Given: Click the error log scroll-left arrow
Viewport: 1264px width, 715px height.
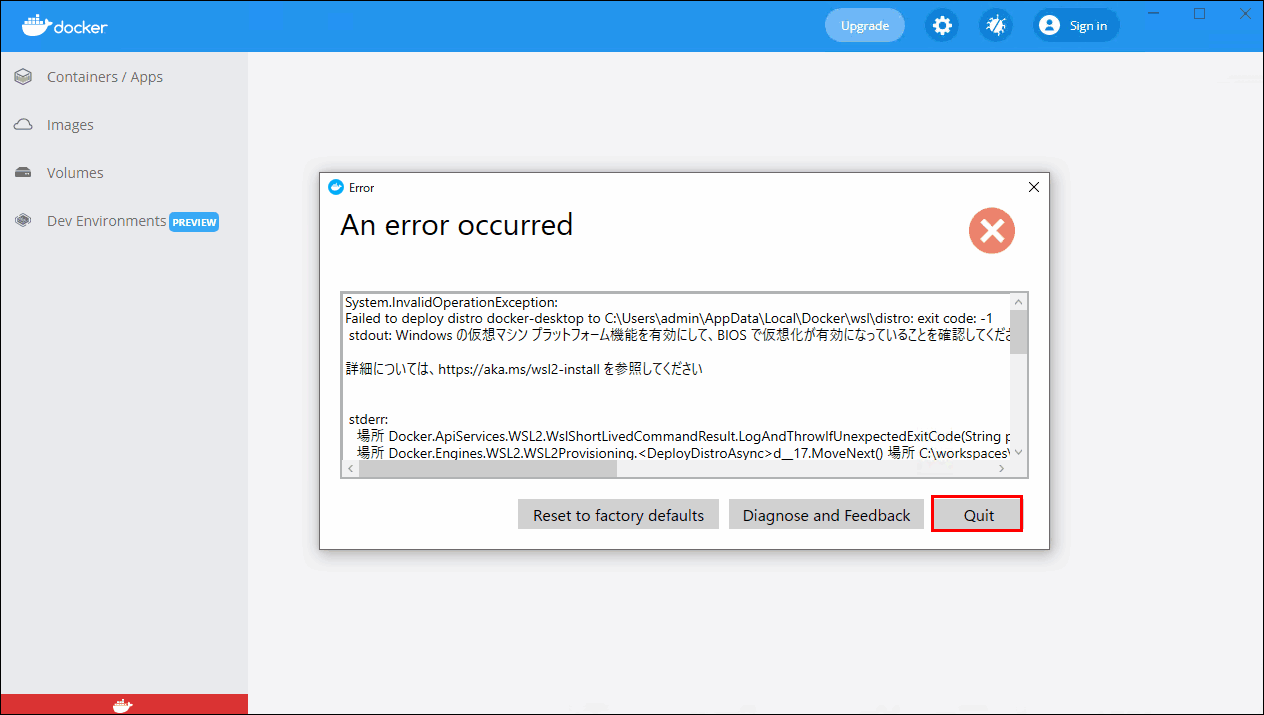Looking at the screenshot, I should pyautogui.click(x=351, y=469).
